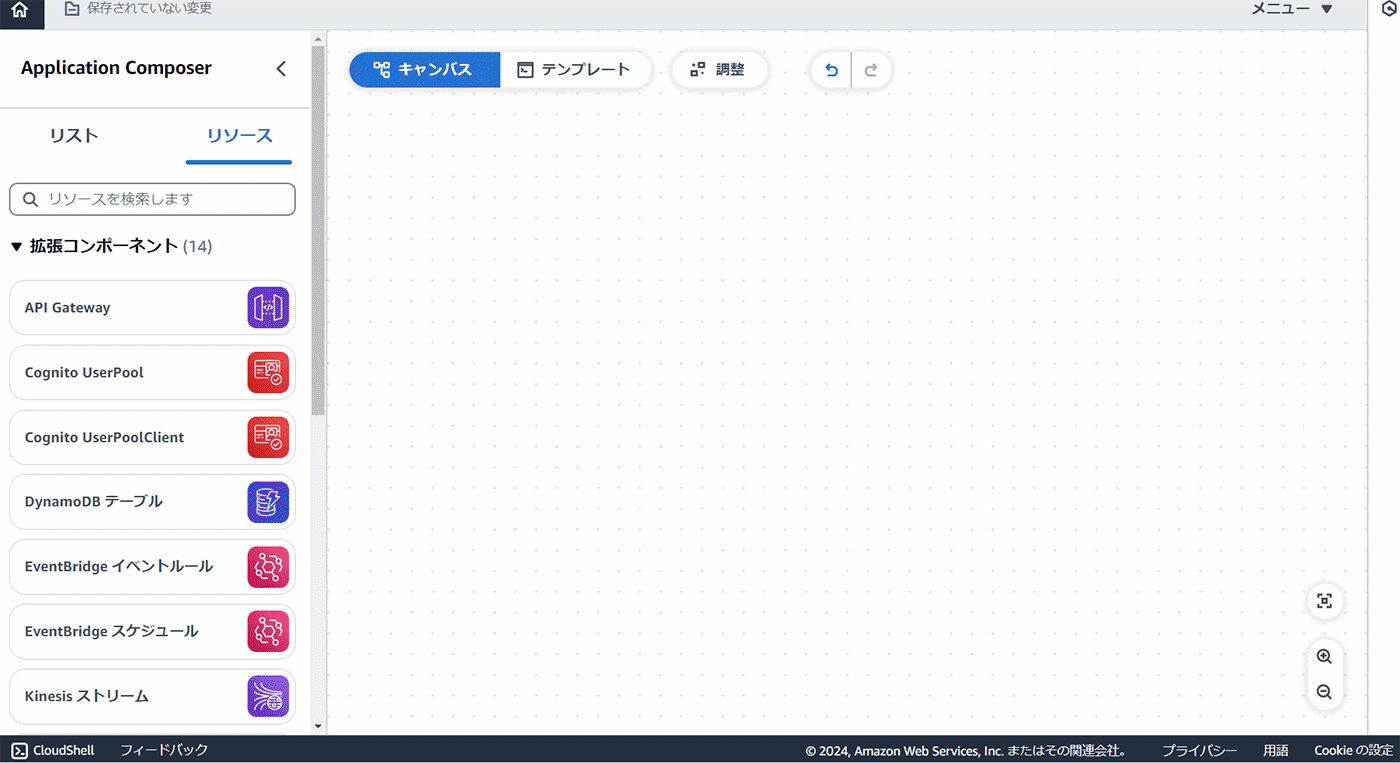Open the プライバシー link
Viewport: 1400px width, 763px height.
1199,750
